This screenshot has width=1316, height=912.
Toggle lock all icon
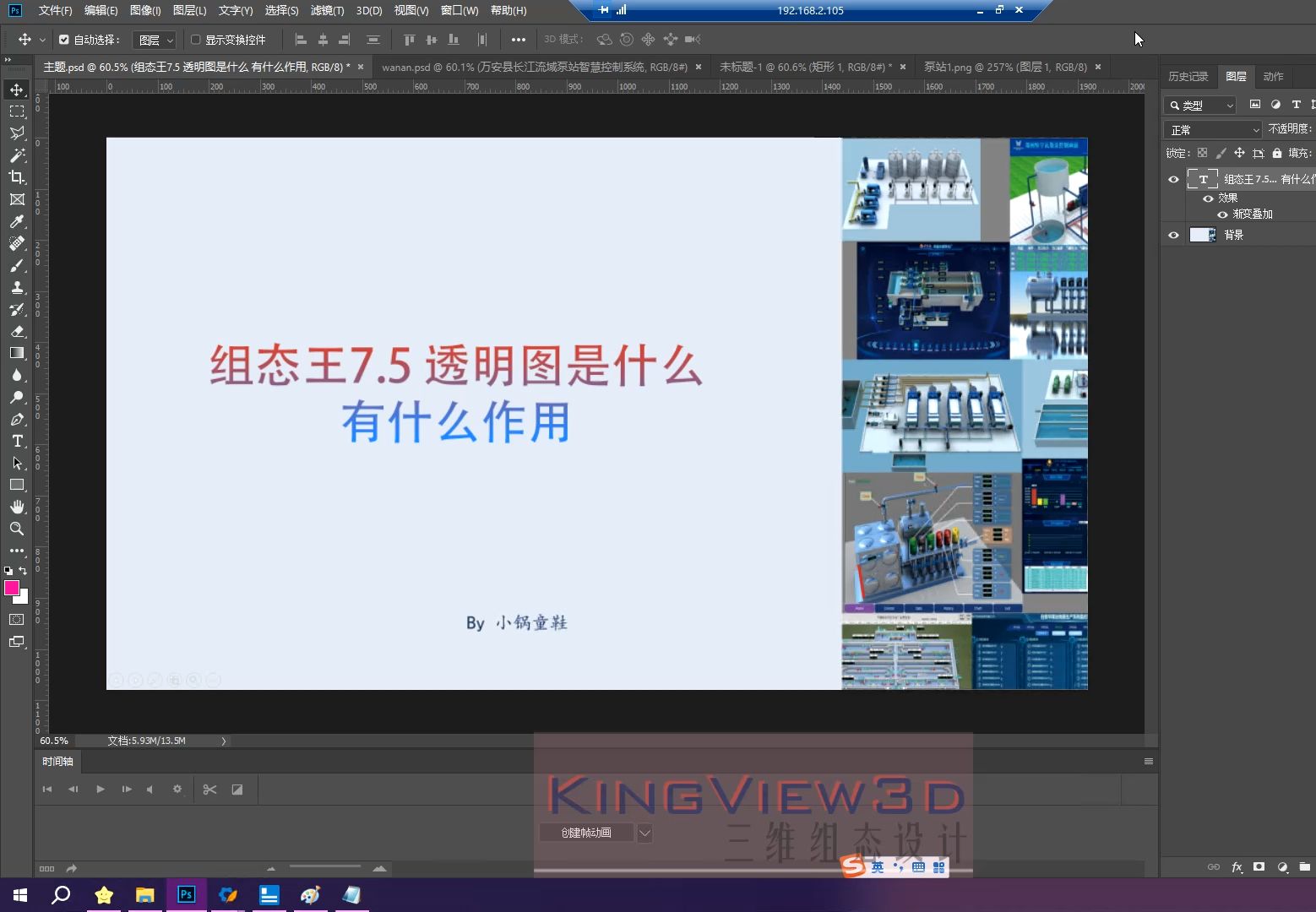coord(1277,153)
